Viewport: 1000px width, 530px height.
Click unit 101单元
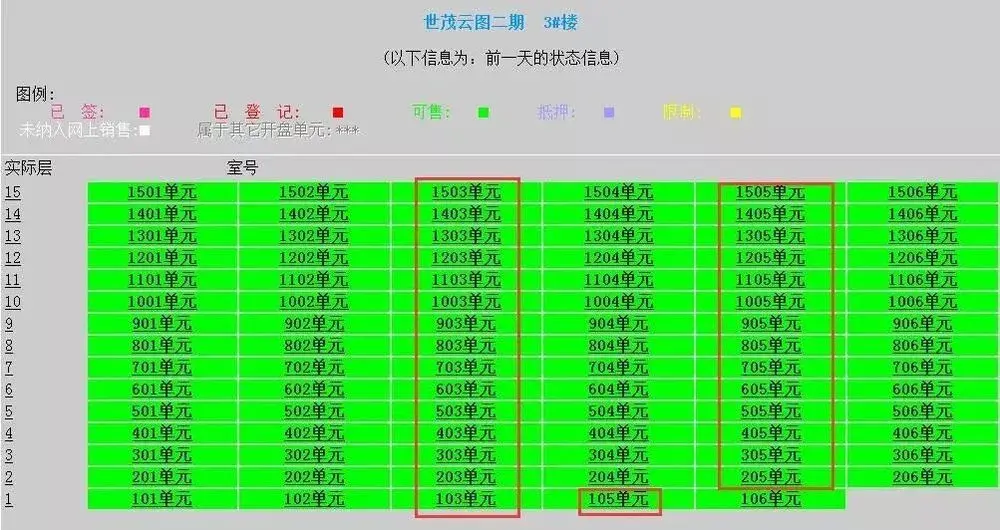tap(162, 499)
